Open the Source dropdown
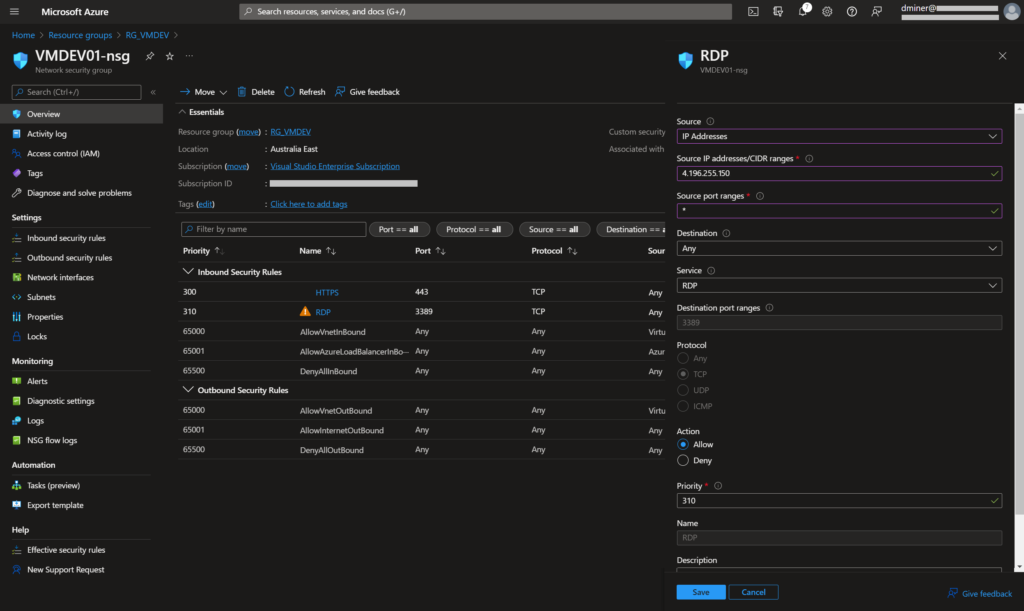The width and height of the screenshot is (1024, 611). click(838, 136)
